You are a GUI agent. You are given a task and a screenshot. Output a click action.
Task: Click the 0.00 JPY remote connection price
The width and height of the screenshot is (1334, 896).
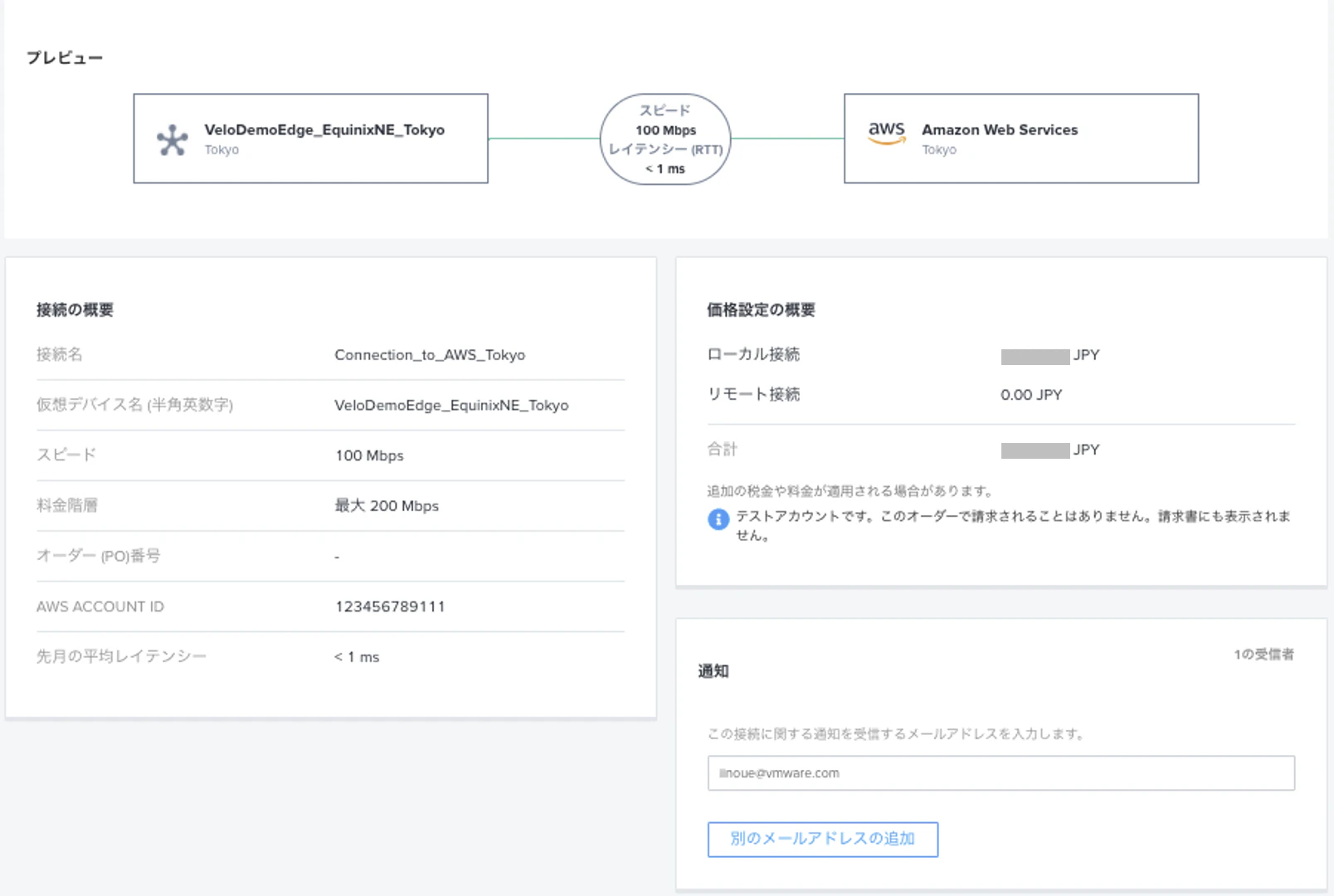point(1031,395)
